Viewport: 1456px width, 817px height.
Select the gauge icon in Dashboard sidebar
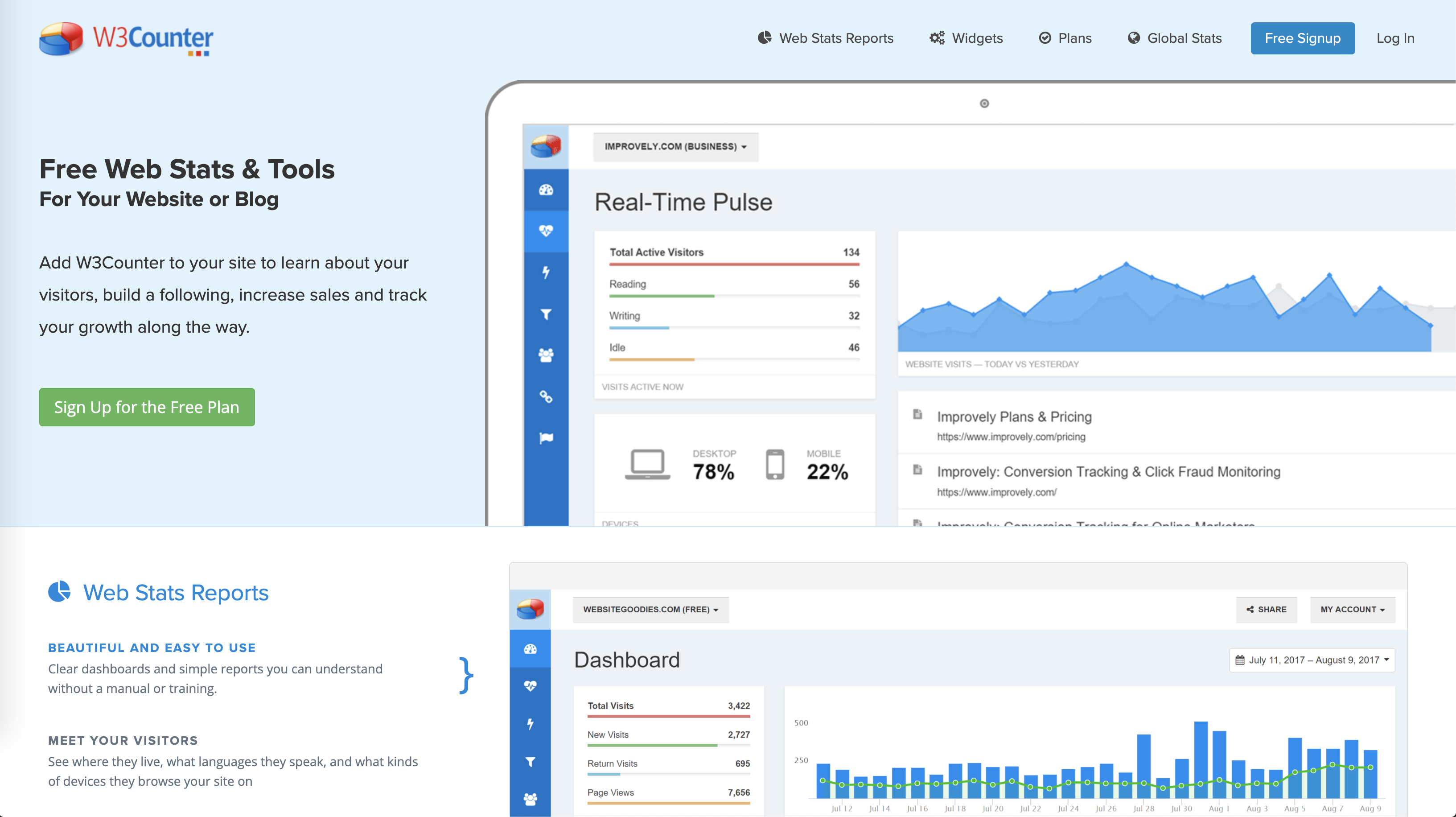530,648
